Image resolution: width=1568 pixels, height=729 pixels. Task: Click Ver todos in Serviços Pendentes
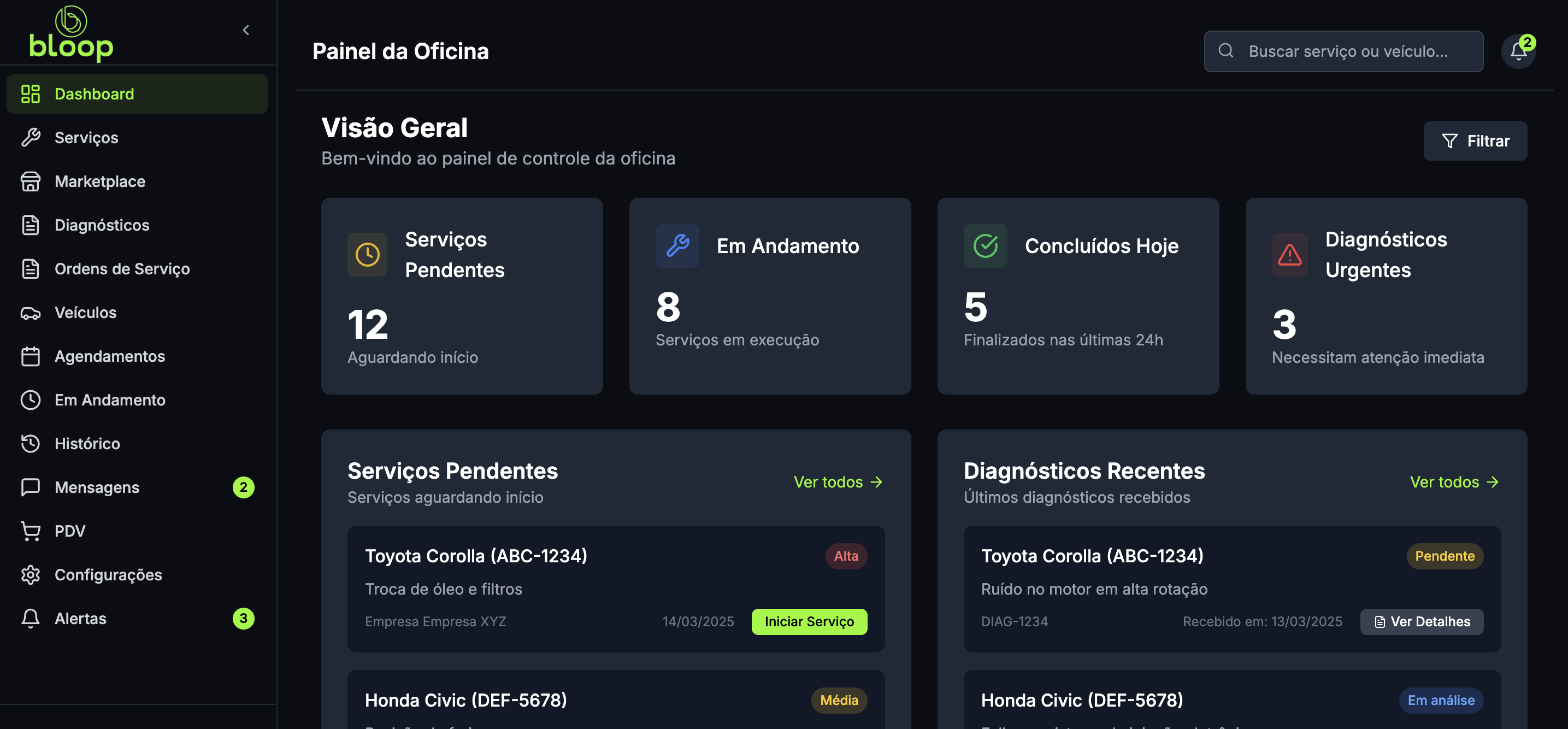pos(838,483)
